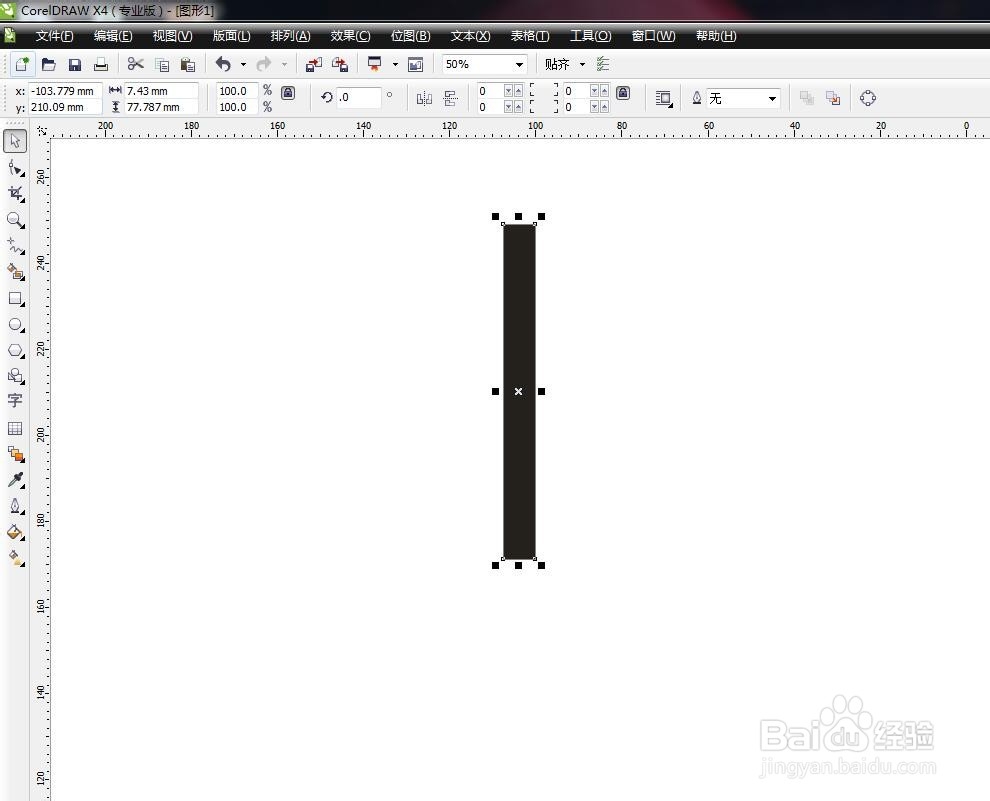
Task: Print the document
Action: [x=101, y=64]
